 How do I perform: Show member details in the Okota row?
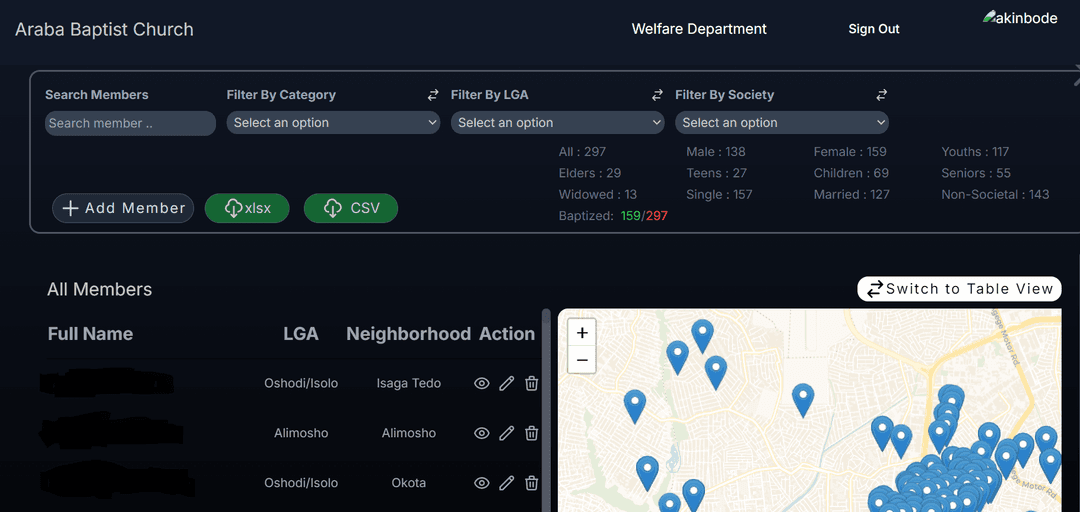[481, 483]
